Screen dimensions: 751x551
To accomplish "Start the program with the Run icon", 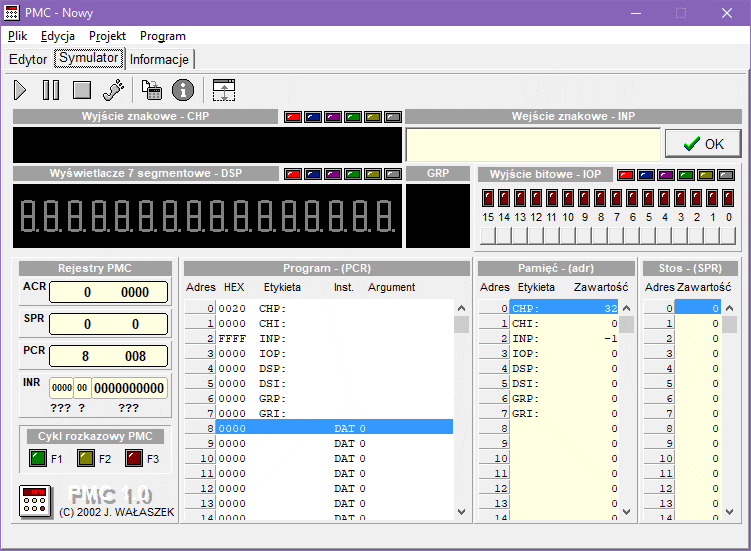I will coord(21,90).
